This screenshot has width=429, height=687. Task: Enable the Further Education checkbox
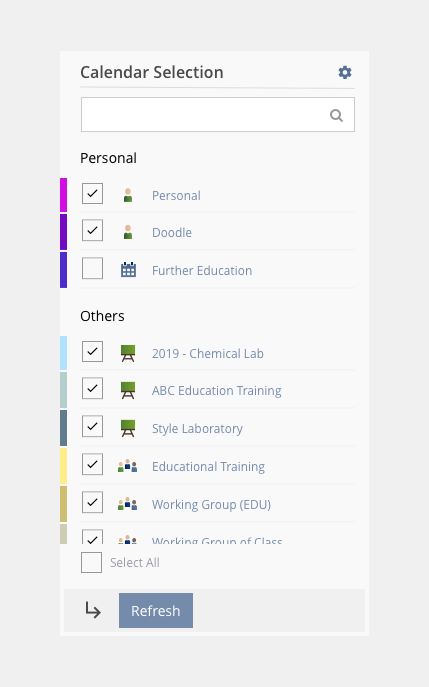[92, 268]
